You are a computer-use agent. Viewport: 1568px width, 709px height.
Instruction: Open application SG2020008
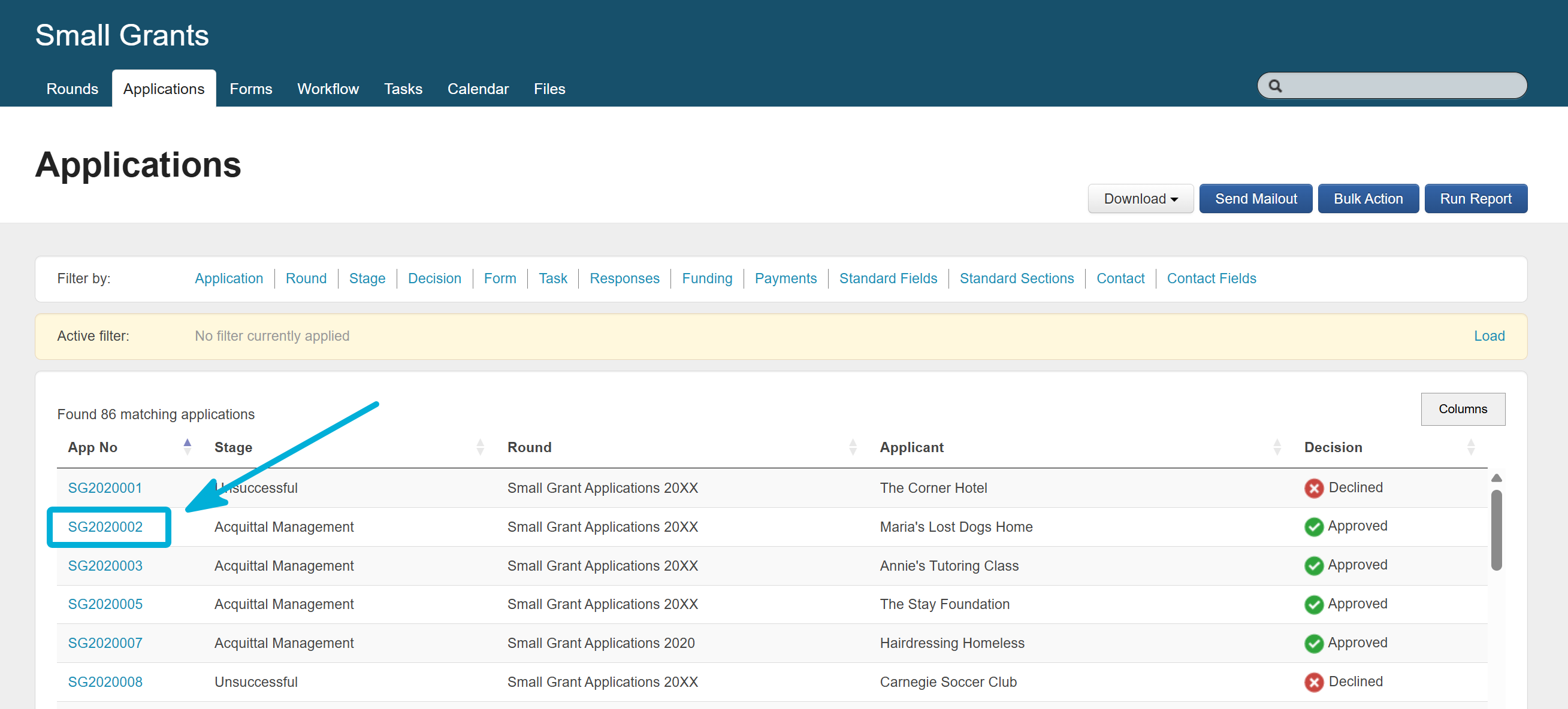105,682
